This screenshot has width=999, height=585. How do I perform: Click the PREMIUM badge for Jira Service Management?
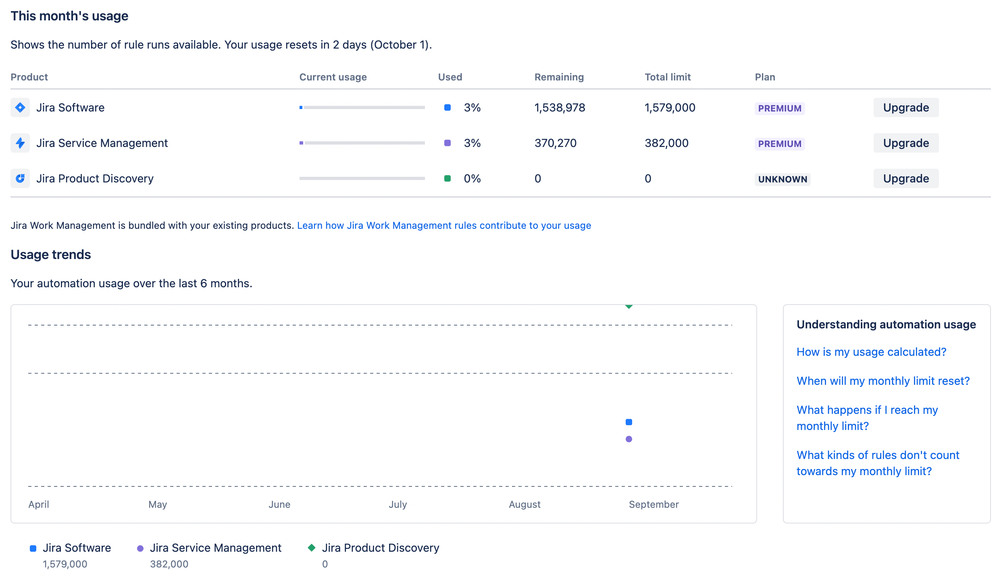tap(780, 144)
